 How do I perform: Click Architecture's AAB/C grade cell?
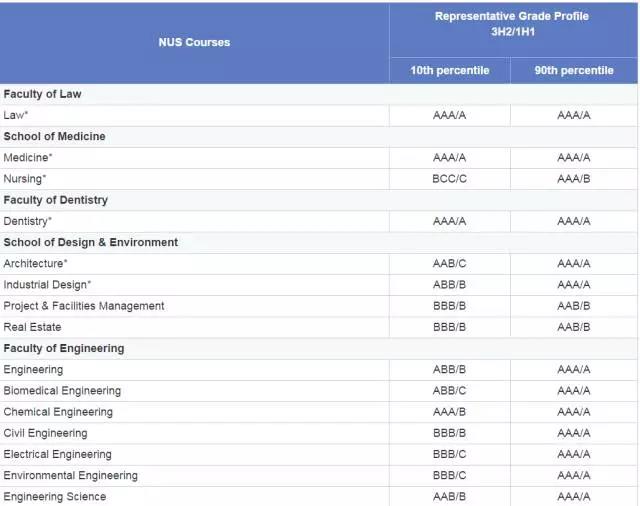(x=449, y=264)
